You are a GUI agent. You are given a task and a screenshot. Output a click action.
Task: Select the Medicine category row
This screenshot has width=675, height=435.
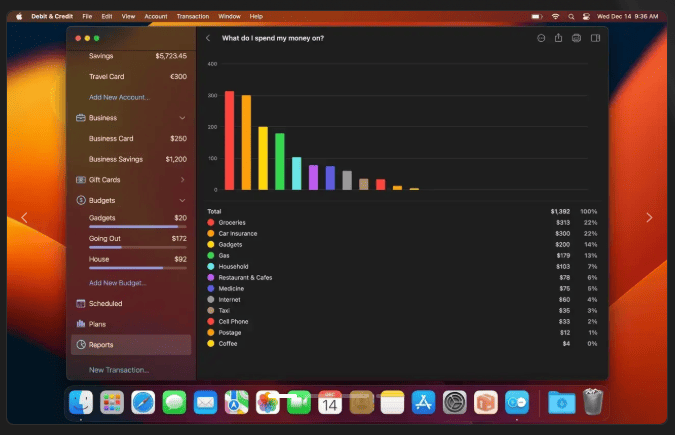pos(402,289)
